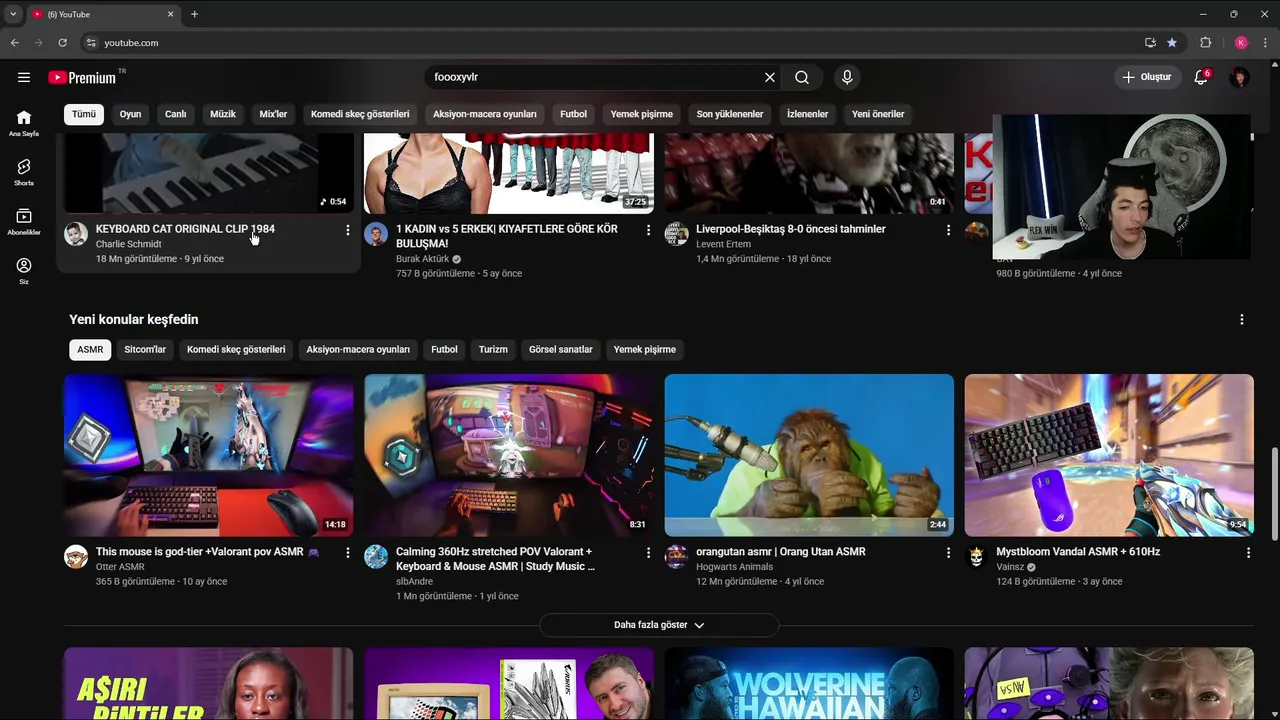Play the Wolverine Hawaiian thumbnail
This screenshot has width=1280, height=720.
809,684
